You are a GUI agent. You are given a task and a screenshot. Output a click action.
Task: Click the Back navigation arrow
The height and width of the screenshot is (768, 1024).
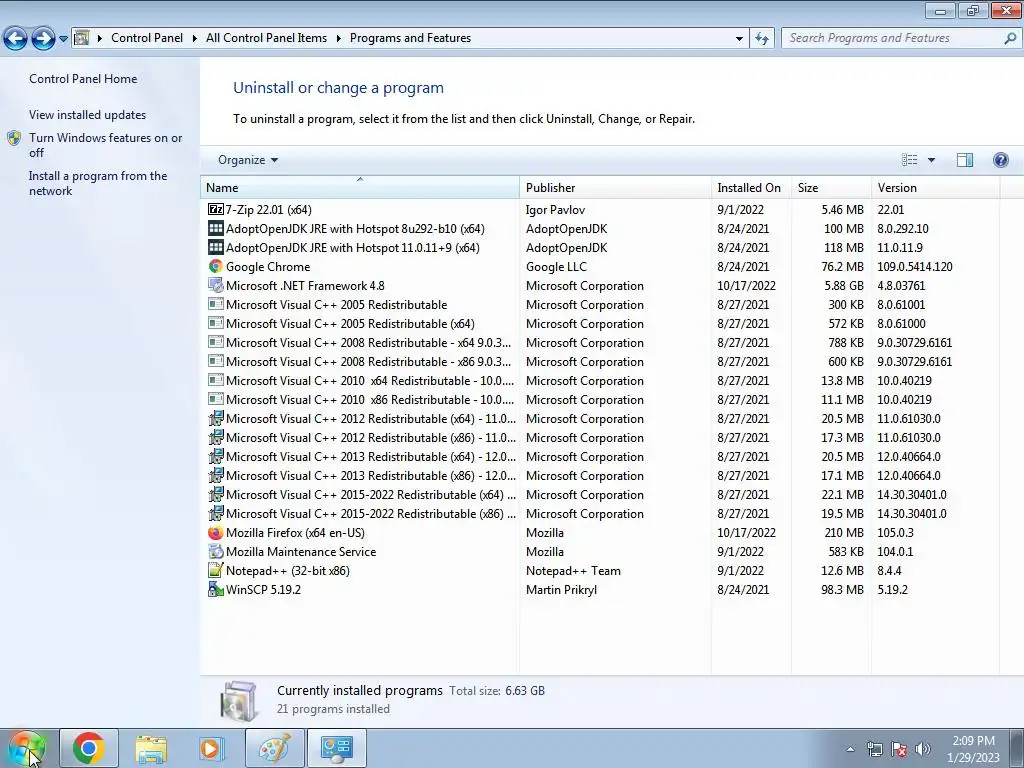tap(16, 39)
